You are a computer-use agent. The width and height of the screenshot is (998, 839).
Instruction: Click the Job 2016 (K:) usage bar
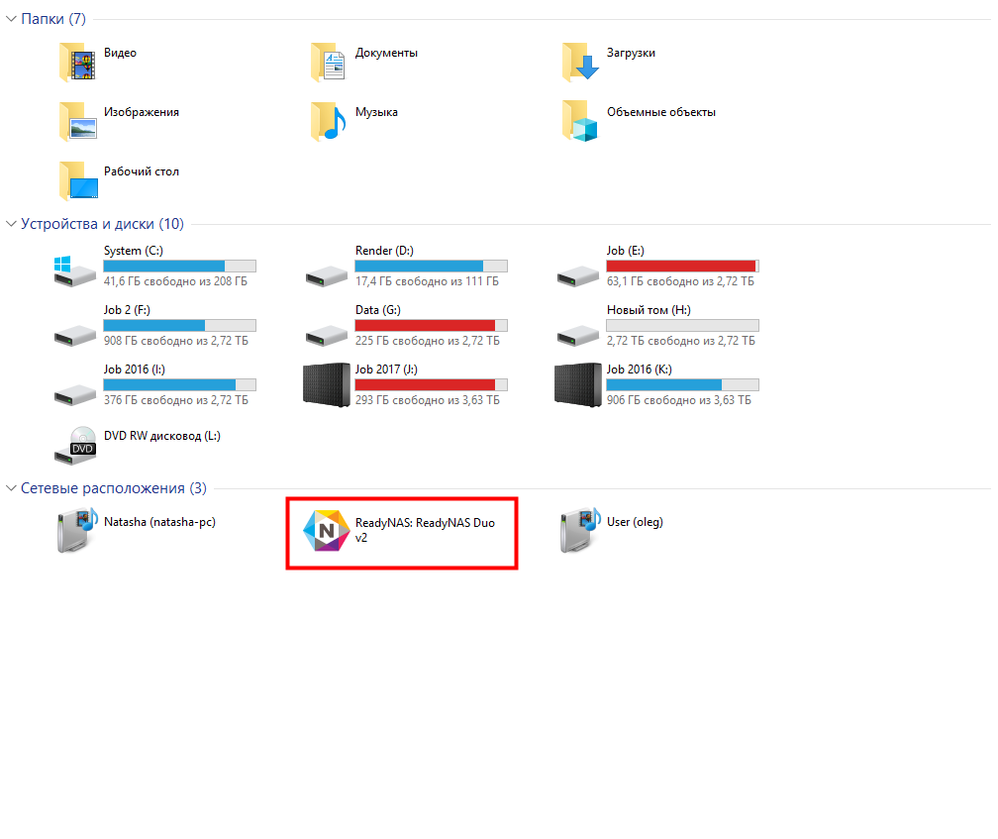683,384
